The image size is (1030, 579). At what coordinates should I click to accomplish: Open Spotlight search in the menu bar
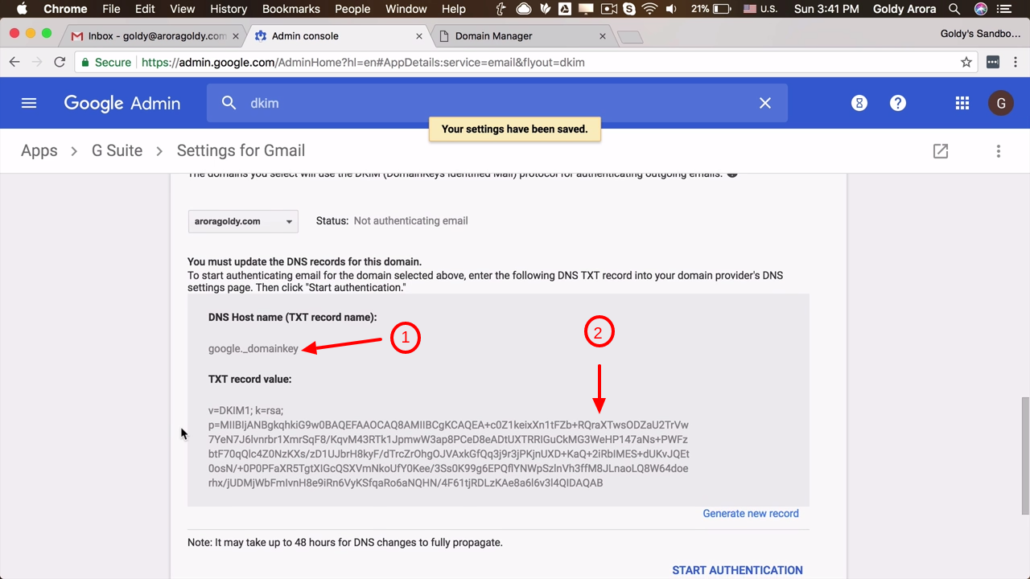click(954, 9)
